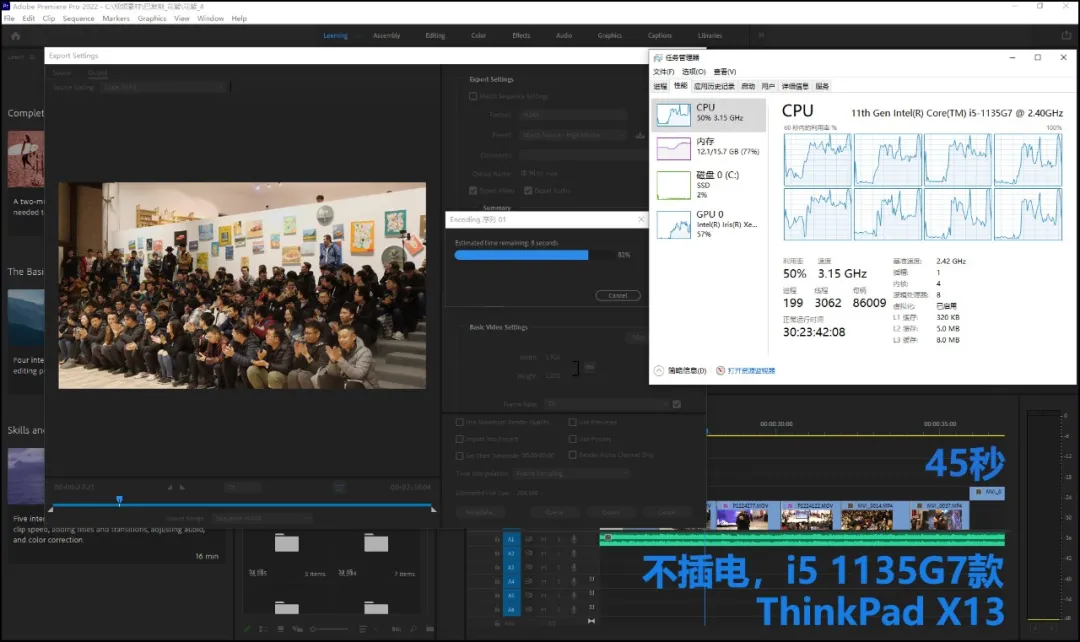The width and height of the screenshot is (1080, 642).
Task: Open the Frame Rate dropdown
Action: pos(606,404)
